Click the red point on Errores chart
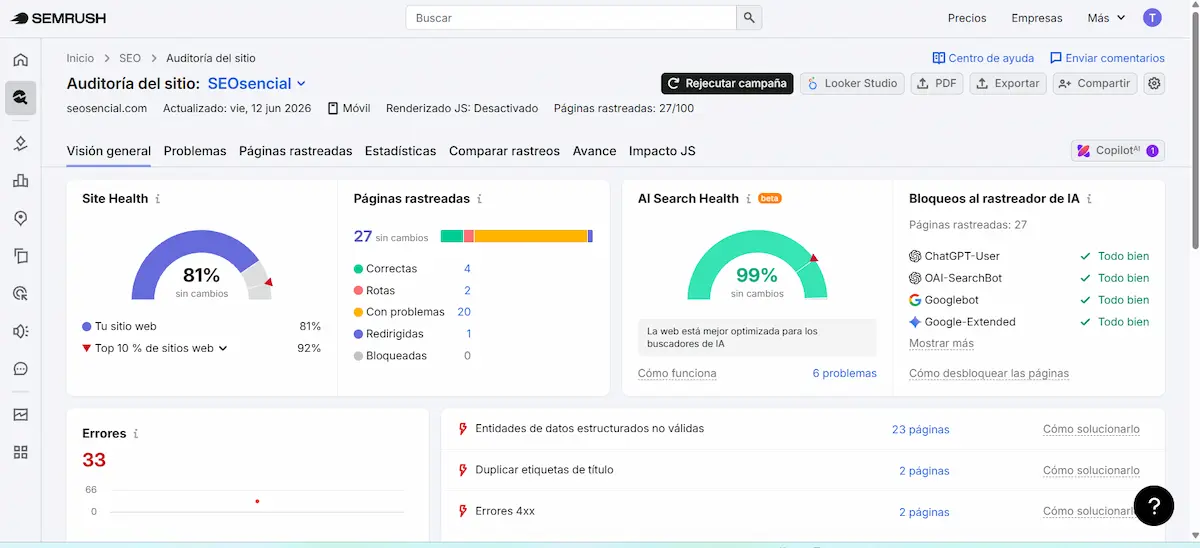The width and height of the screenshot is (1200, 548). 257,501
